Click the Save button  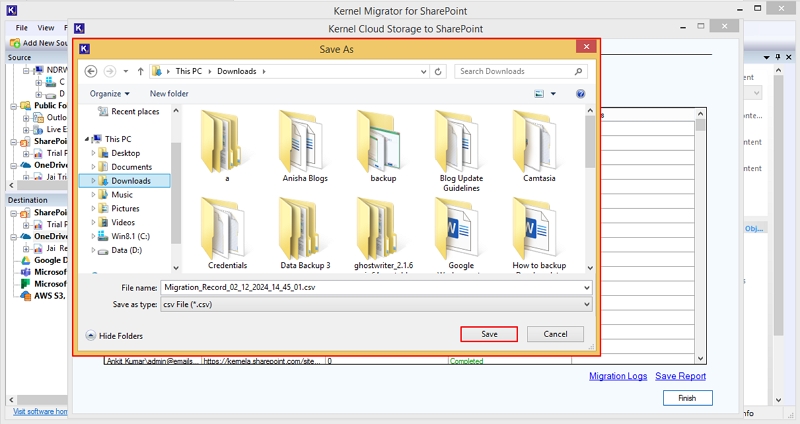point(489,334)
